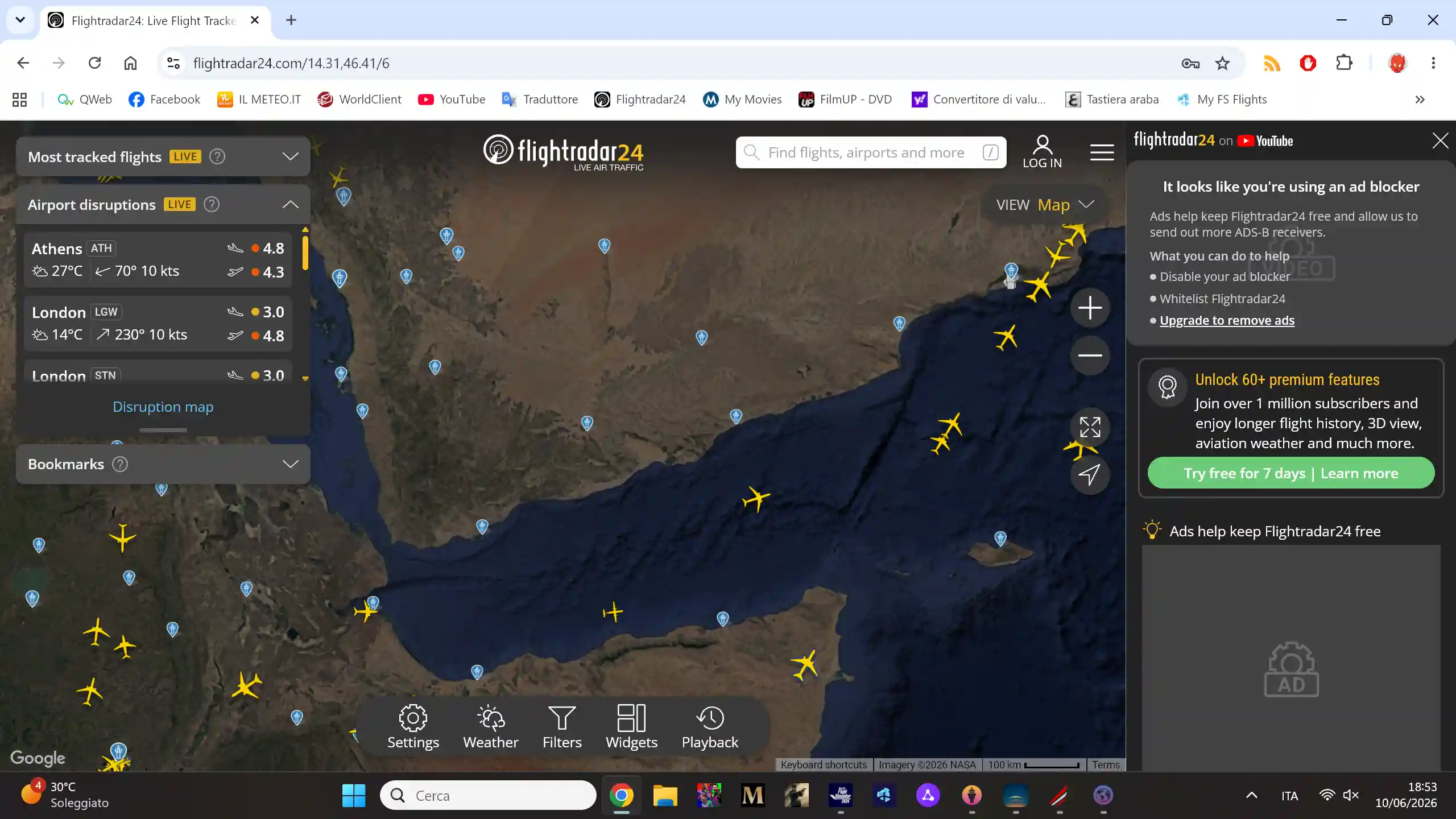This screenshot has height=819, width=1456.
Task: Zoom out the map with minus button
Action: [x=1090, y=355]
